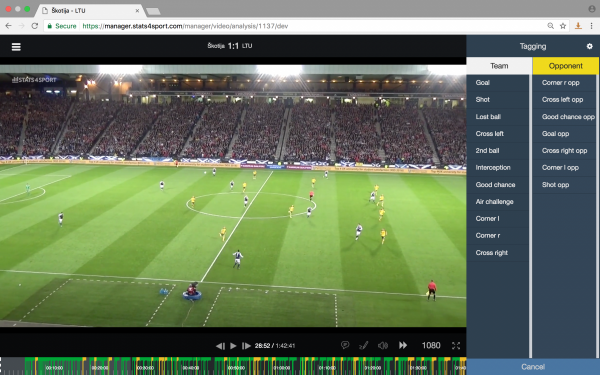Viewport: 600px width, 375px height.
Task: Mute the video volume icon
Action: [383, 346]
